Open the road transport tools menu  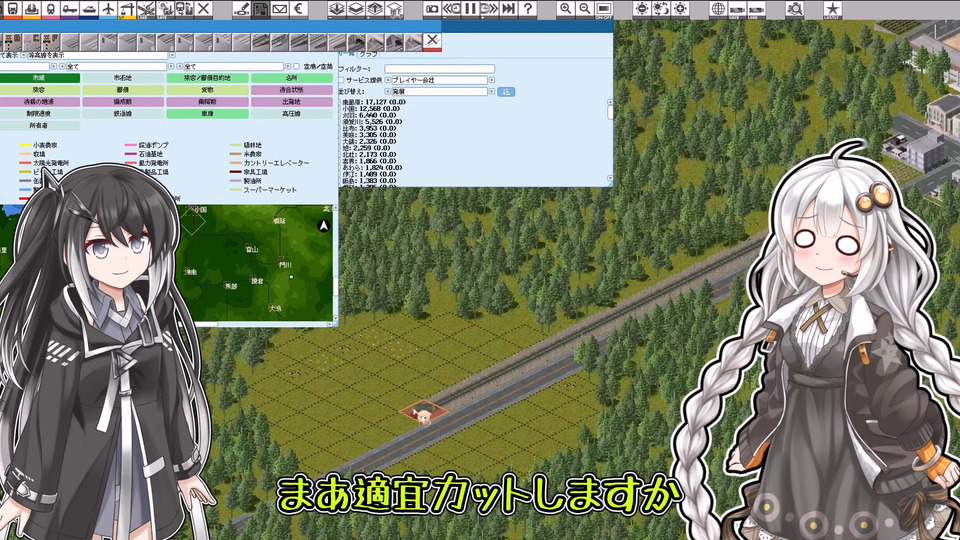coord(70,9)
